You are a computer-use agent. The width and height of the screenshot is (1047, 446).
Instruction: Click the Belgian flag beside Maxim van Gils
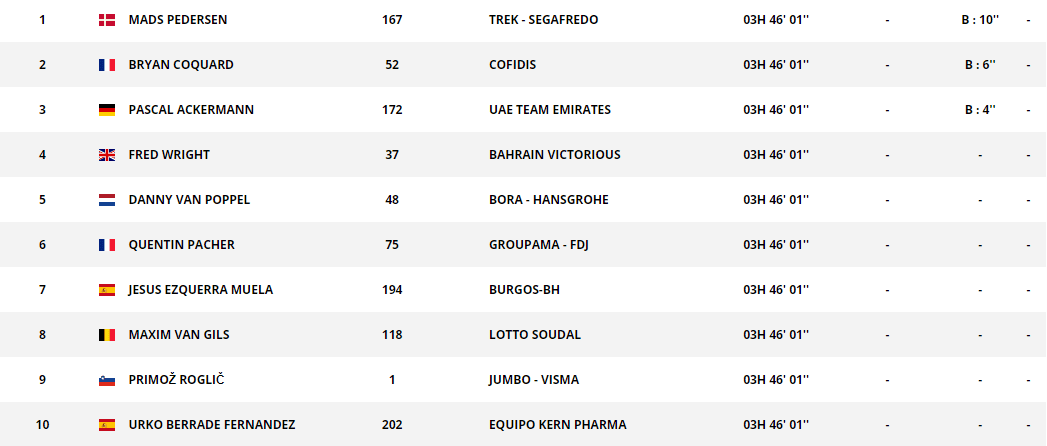click(x=107, y=335)
